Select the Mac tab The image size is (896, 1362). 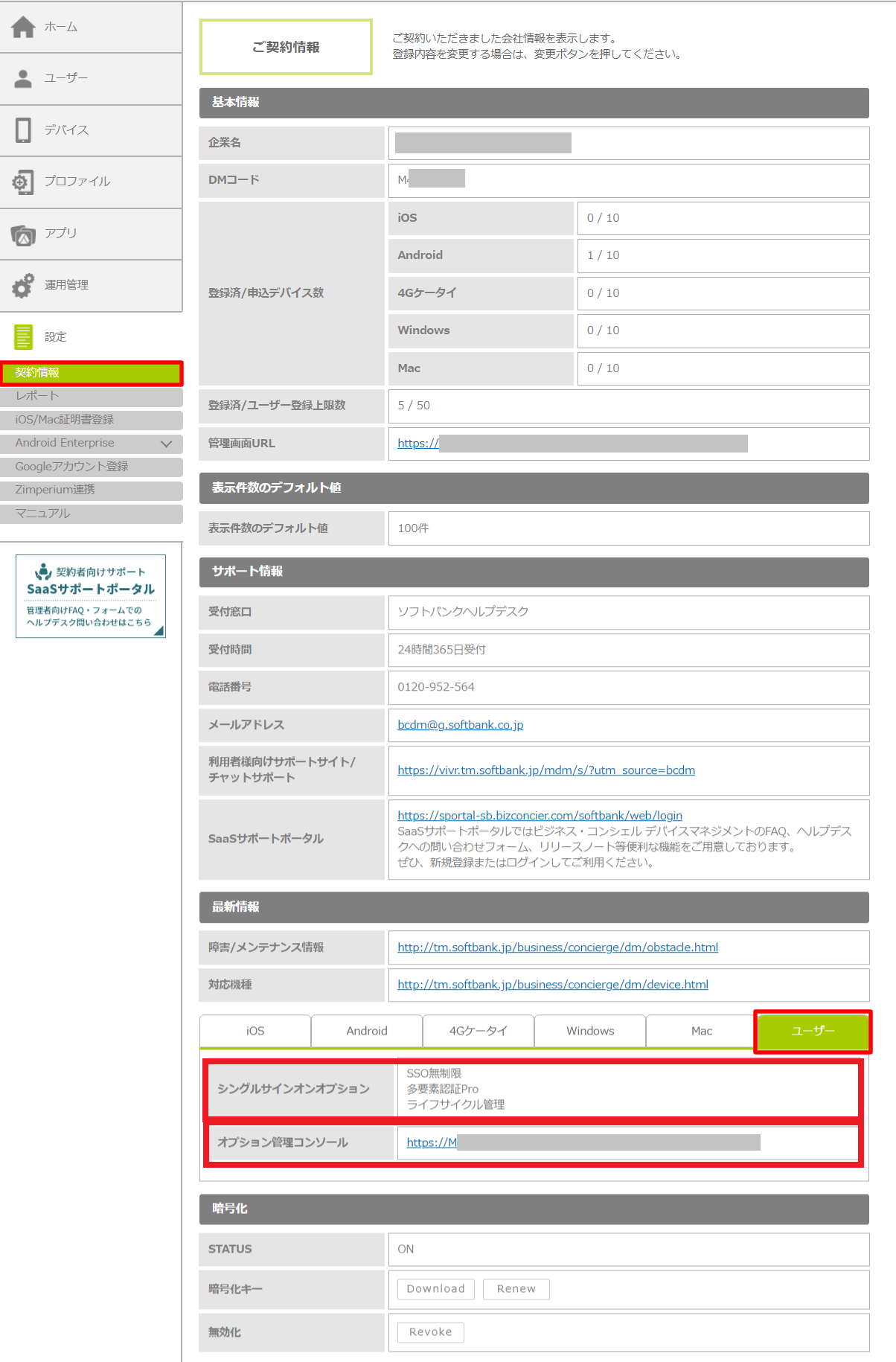[701, 1031]
